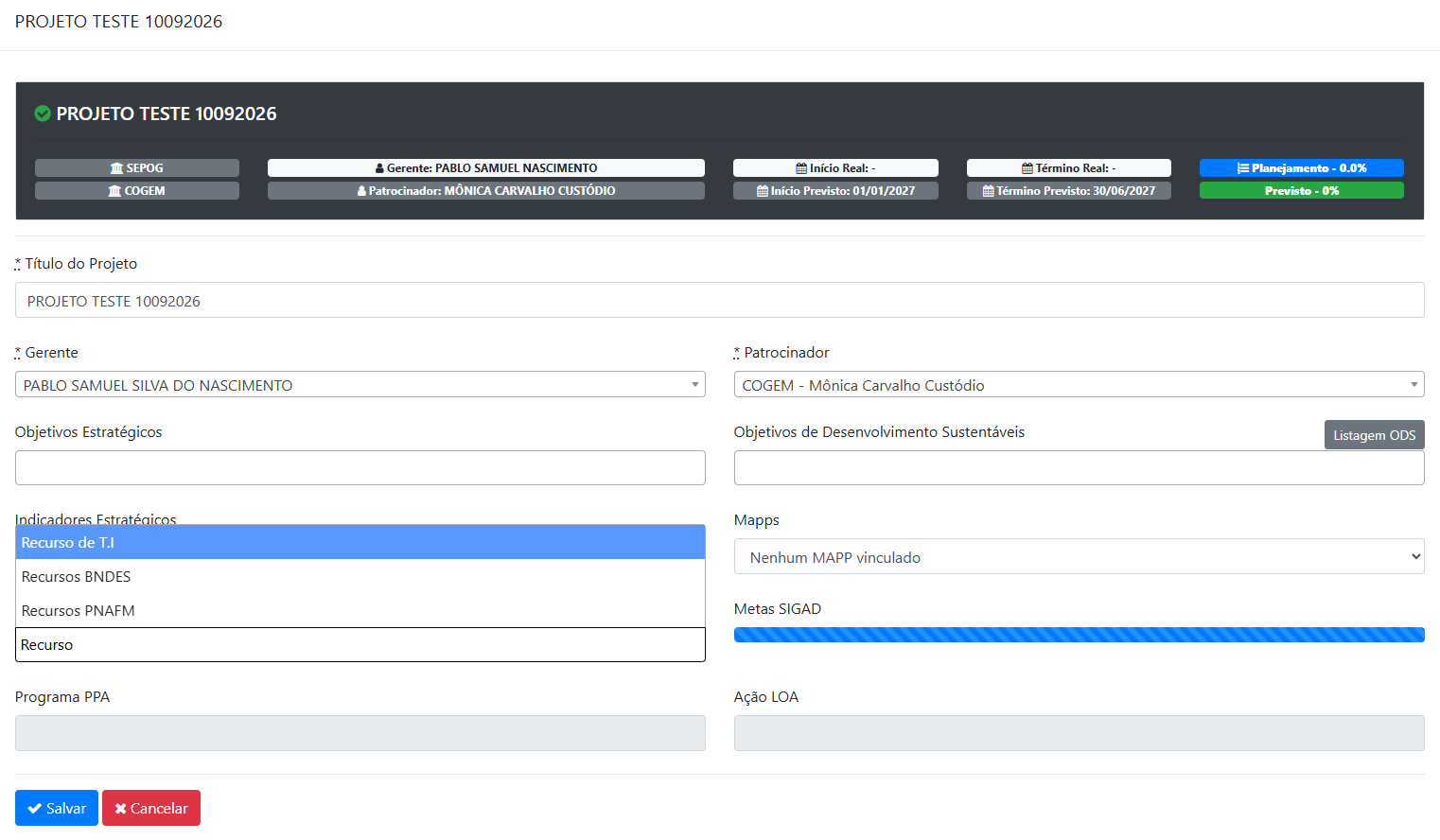
Task: Click the calendar icon beside Início Previsto
Action: coord(763,191)
